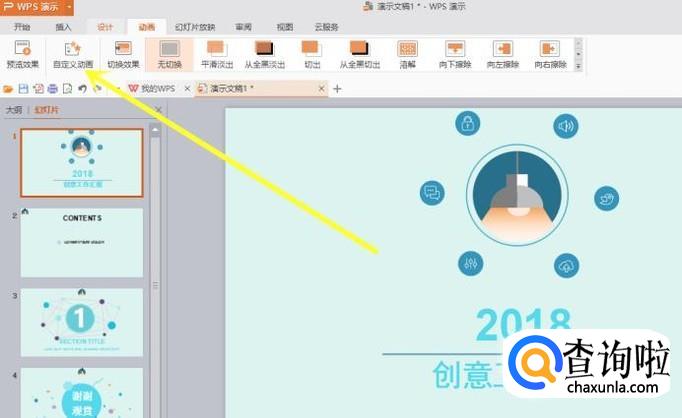Screen dimensions: 682x418
Task: Open the 自定义动画 custom animation panel
Action: tap(73, 55)
